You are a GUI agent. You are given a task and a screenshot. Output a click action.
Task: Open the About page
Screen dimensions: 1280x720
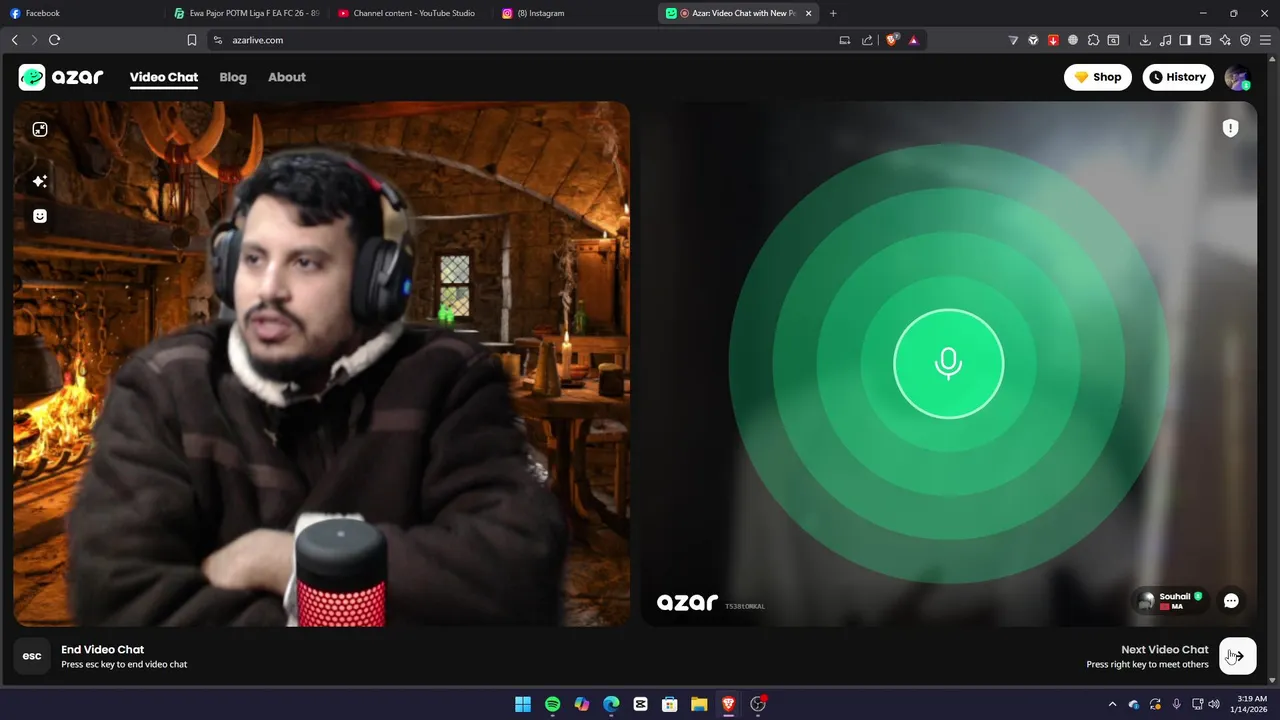pos(287,77)
